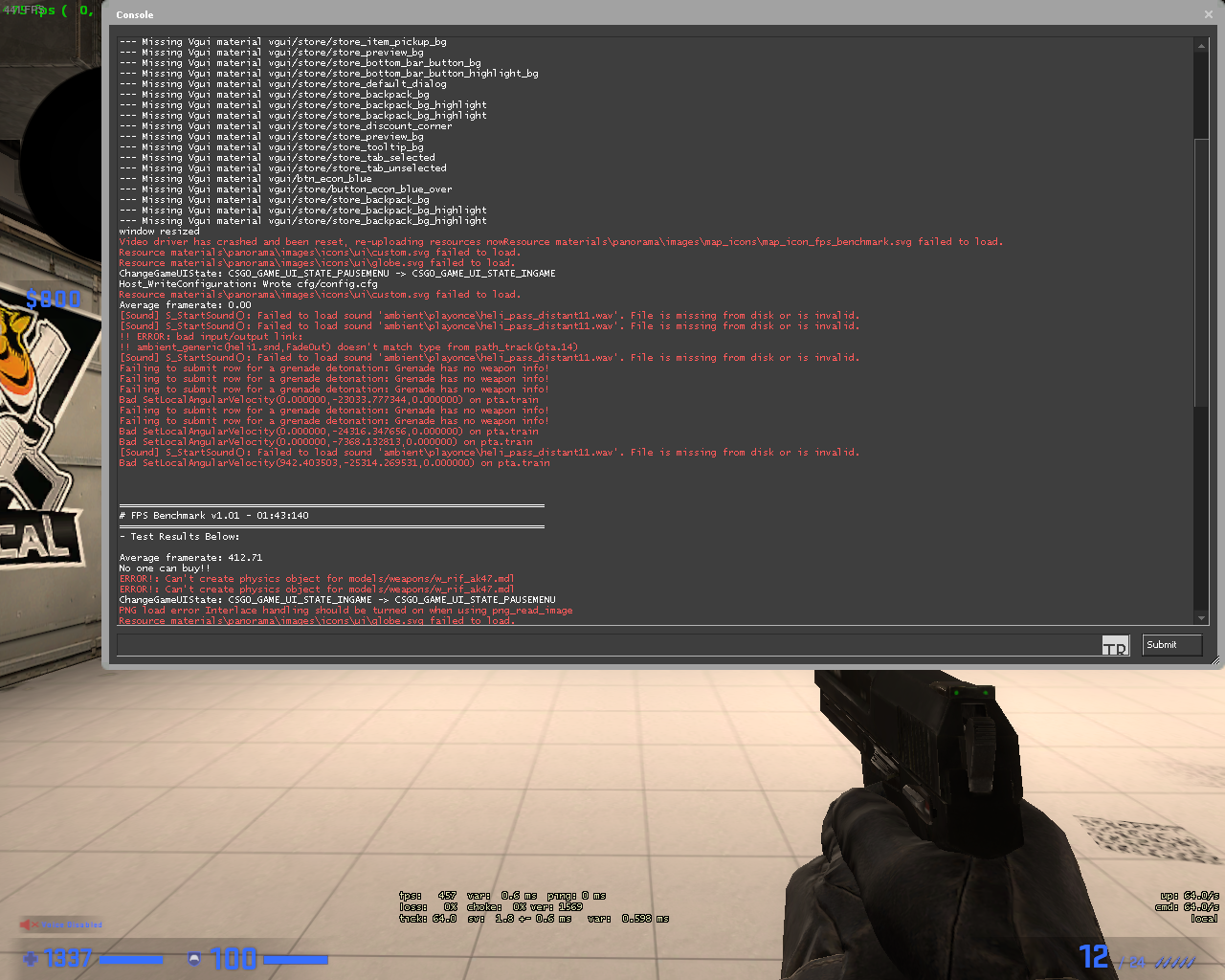The height and width of the screenshot is (980, 1225).
Task: Select the 'window resized' console line
Action: pyautogui.click(x=160, y=232)
